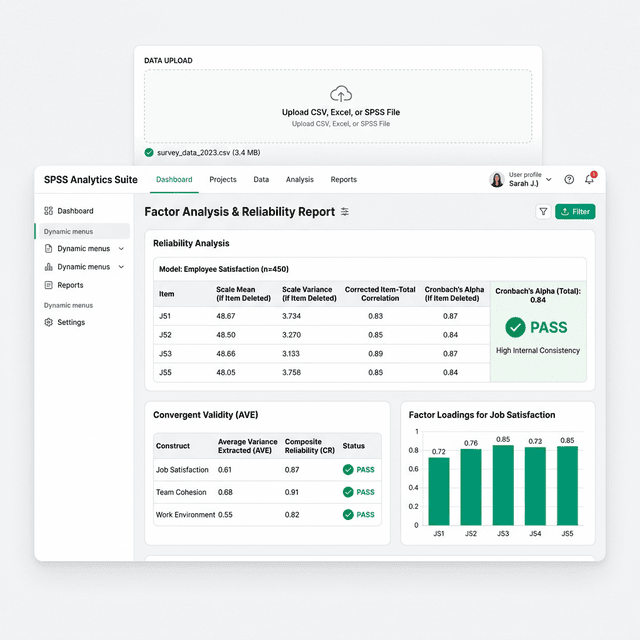Viewport: 640px width, 640px height.
Task: Click the funnel filter icon button
Action: tap(543, 211)
